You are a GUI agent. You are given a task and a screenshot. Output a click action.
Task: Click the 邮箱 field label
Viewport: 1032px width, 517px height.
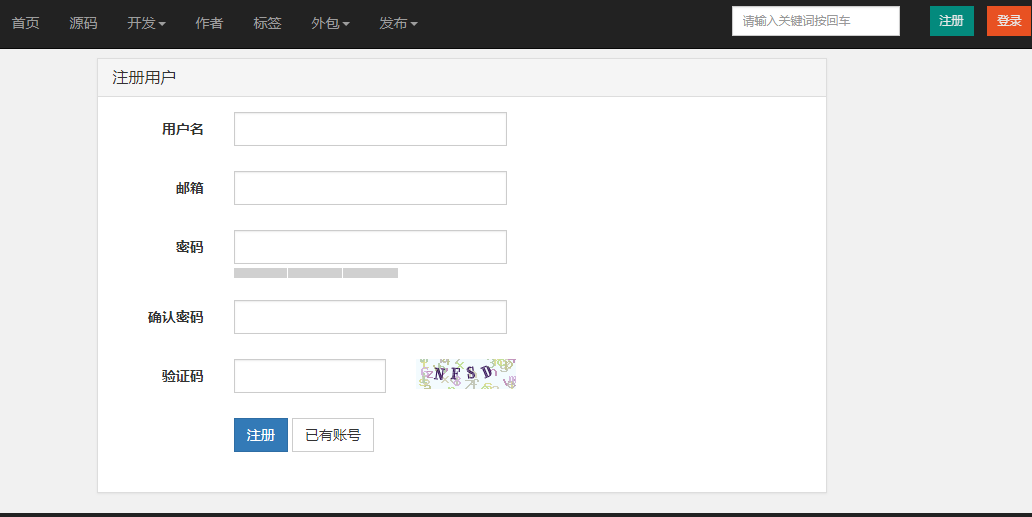[190, 188]
